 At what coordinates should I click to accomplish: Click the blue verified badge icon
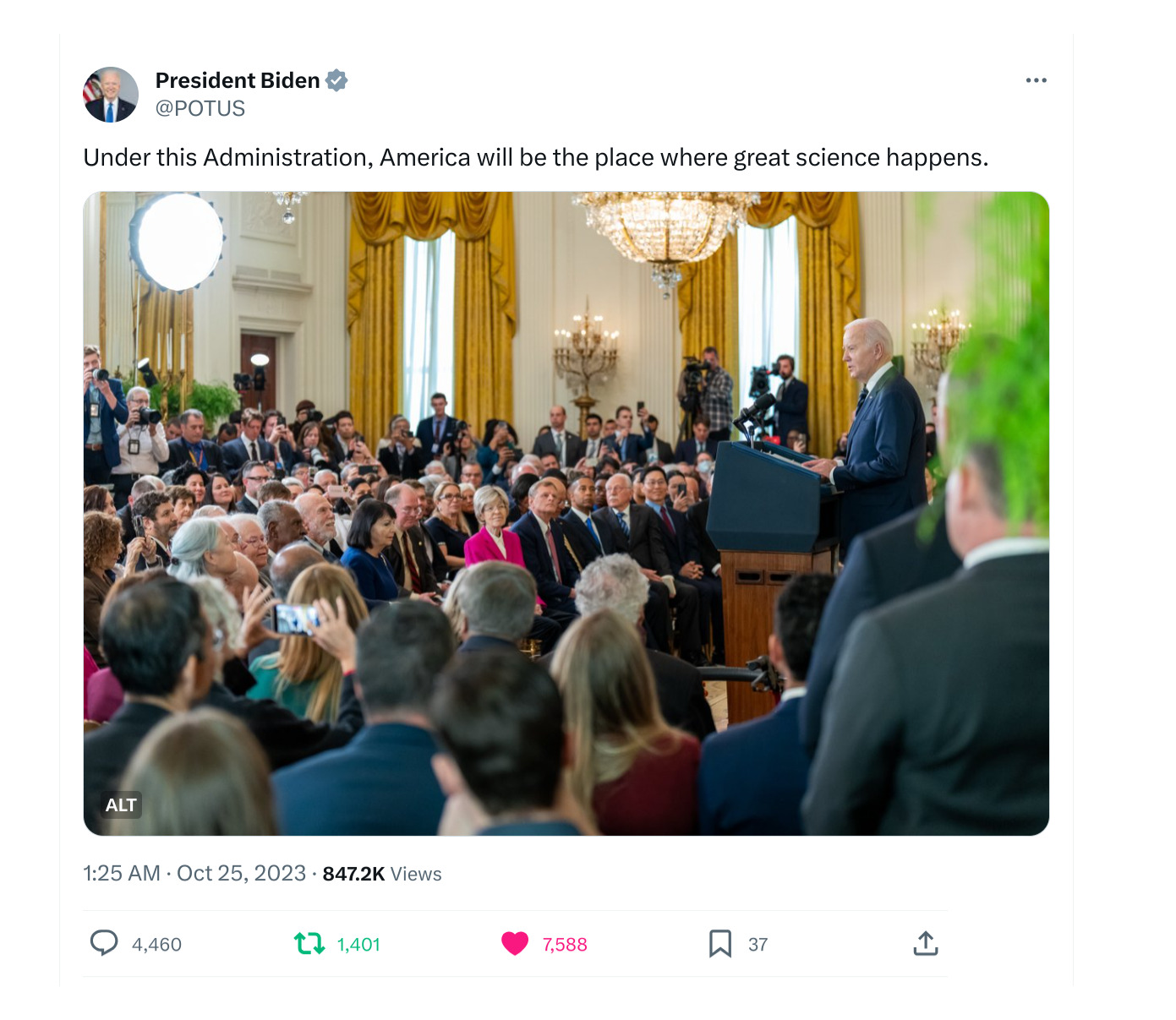coord(336,80)
